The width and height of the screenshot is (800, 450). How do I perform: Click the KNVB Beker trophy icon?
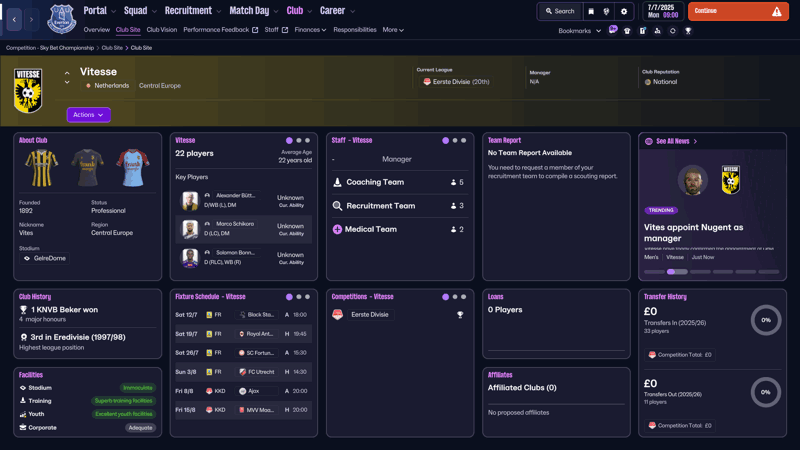[23, 310]
